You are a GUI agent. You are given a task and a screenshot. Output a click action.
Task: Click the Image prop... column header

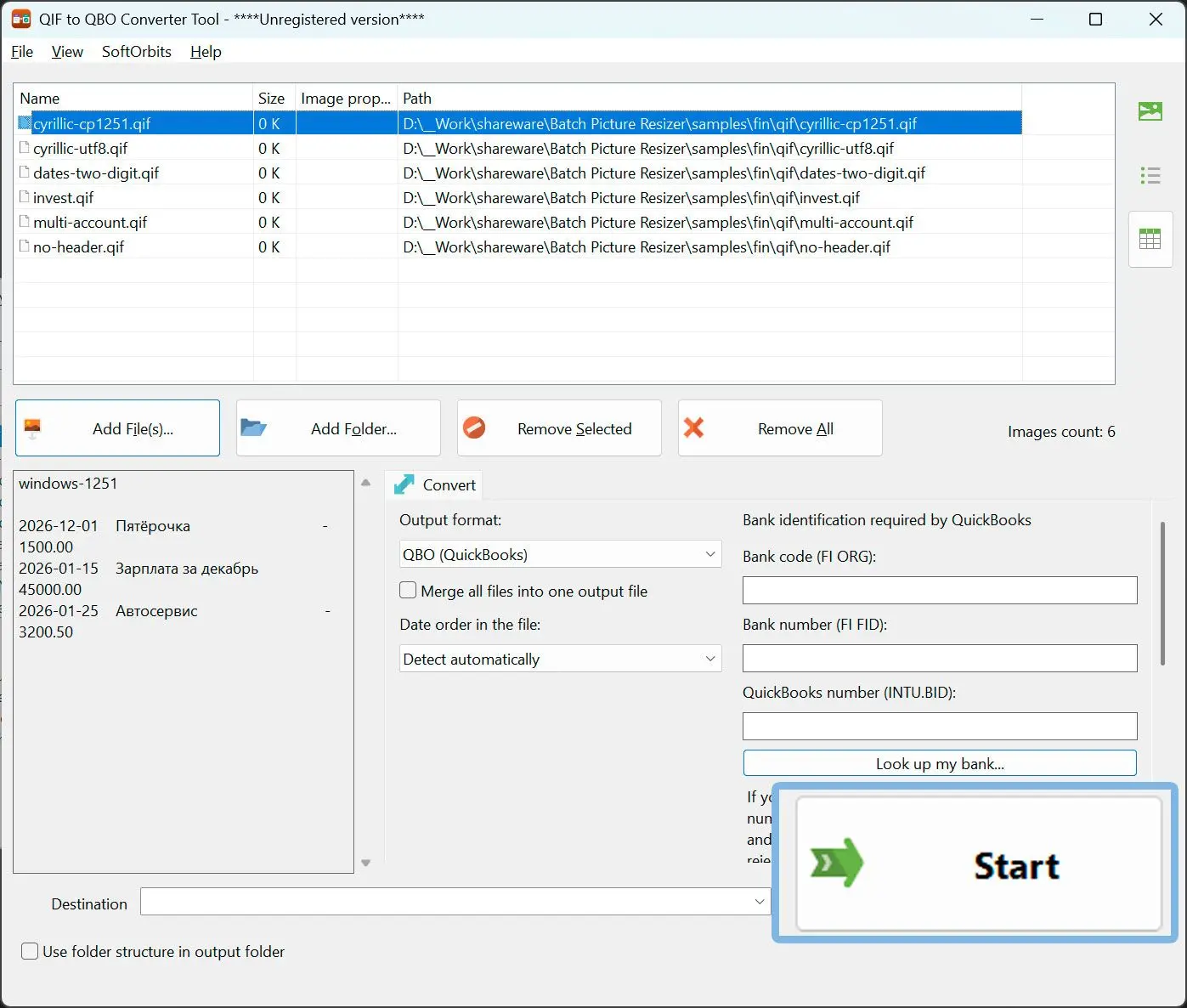pos(347,98)
